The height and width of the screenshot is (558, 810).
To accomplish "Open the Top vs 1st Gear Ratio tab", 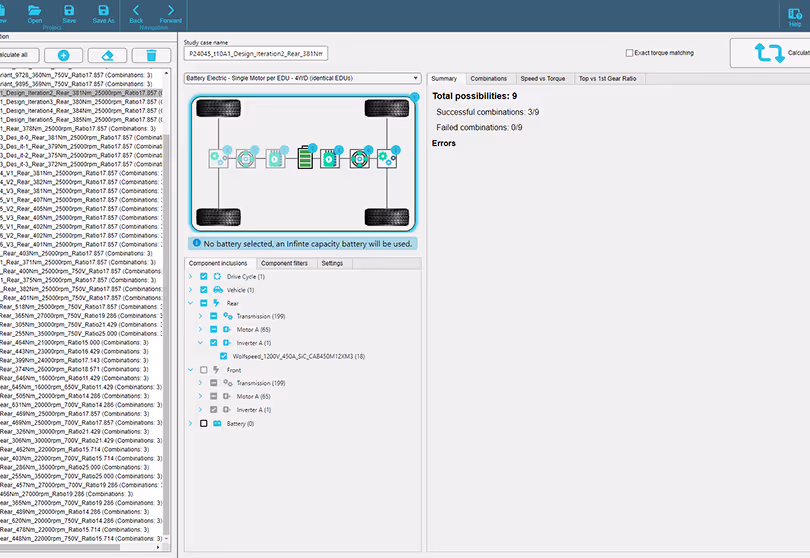I will (x=608, y=79).
